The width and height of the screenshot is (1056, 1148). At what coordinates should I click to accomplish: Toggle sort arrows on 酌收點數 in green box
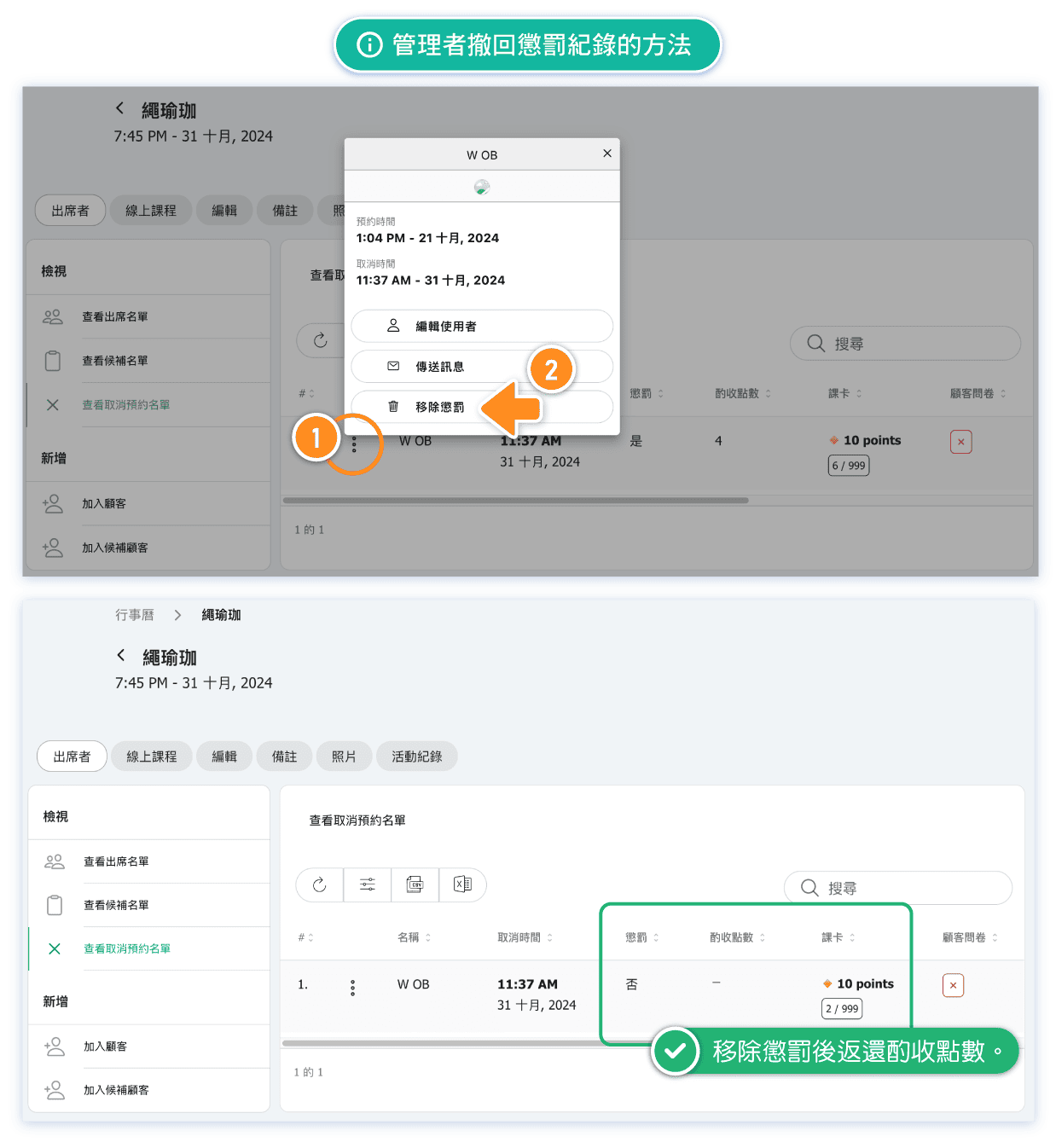pyautogui.click(x=762, y=937)
